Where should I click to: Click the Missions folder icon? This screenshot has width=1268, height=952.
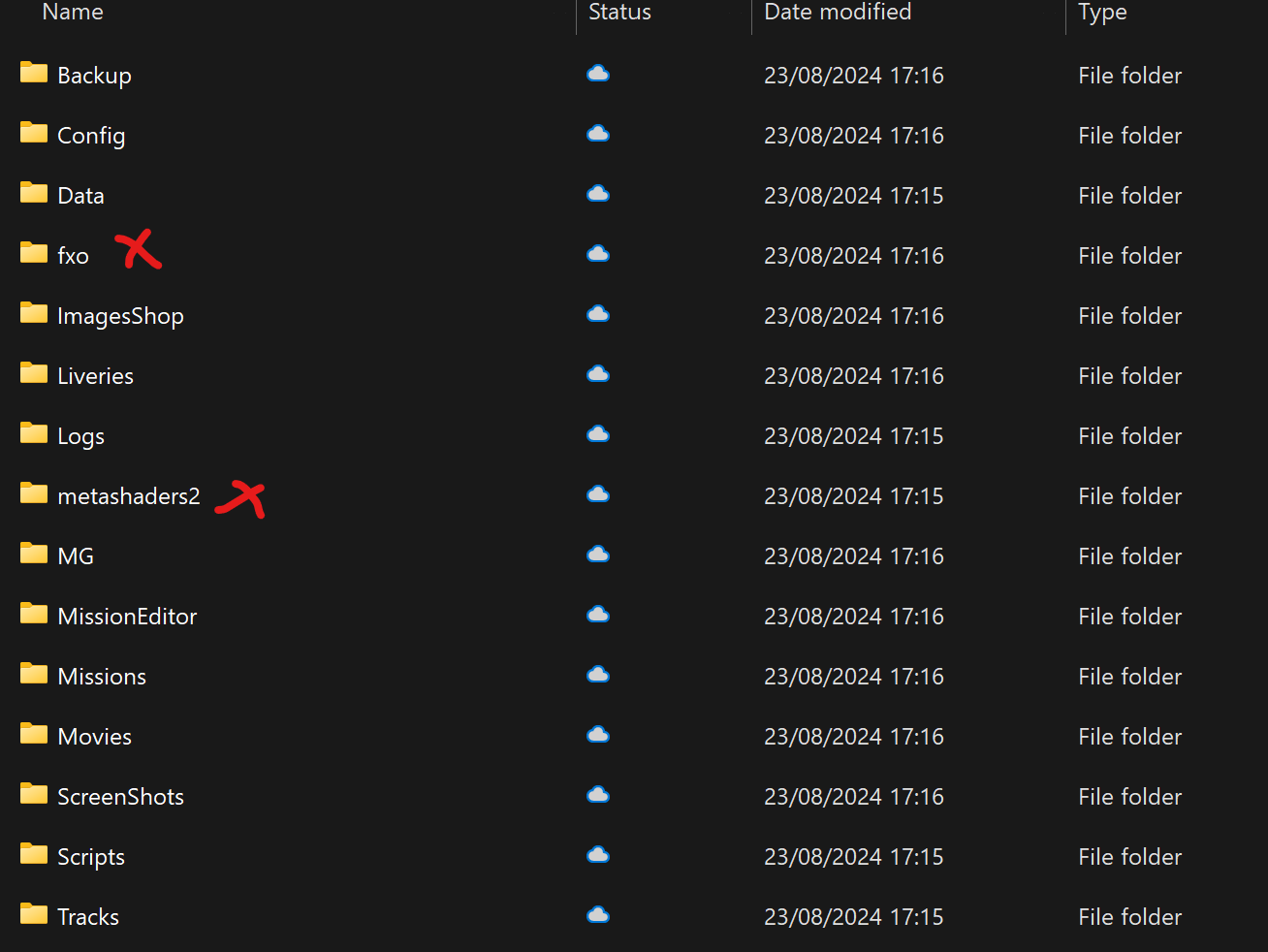[34, 674]
